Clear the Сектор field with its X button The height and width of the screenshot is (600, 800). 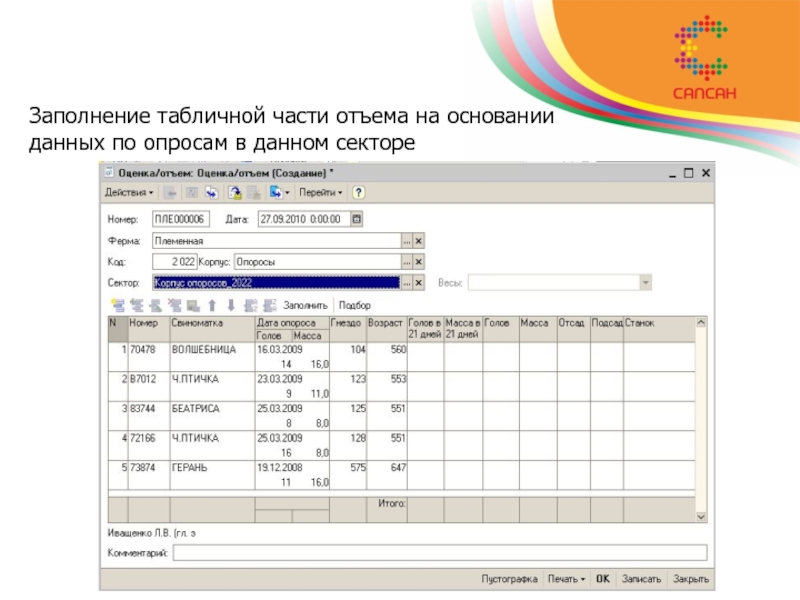tap(419, 283)
